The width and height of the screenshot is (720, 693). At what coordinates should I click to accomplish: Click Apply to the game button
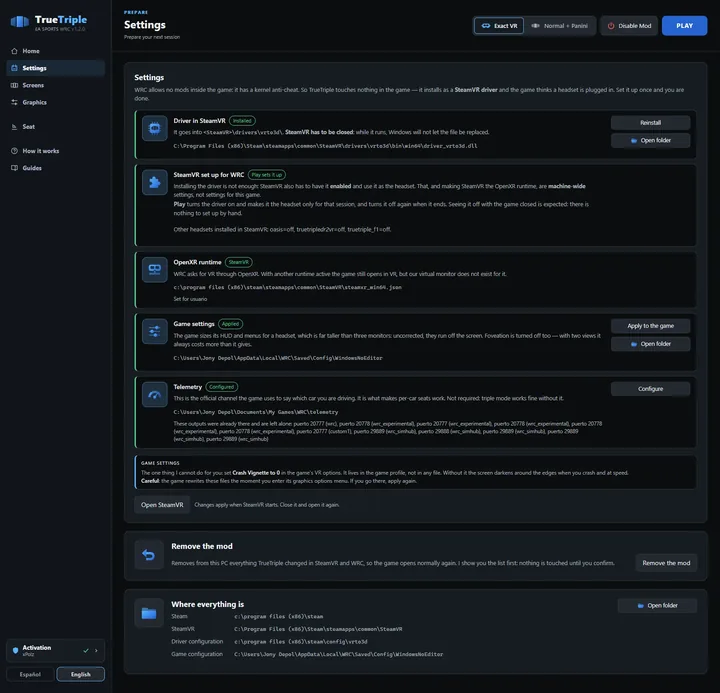click(x=650, y=326)
